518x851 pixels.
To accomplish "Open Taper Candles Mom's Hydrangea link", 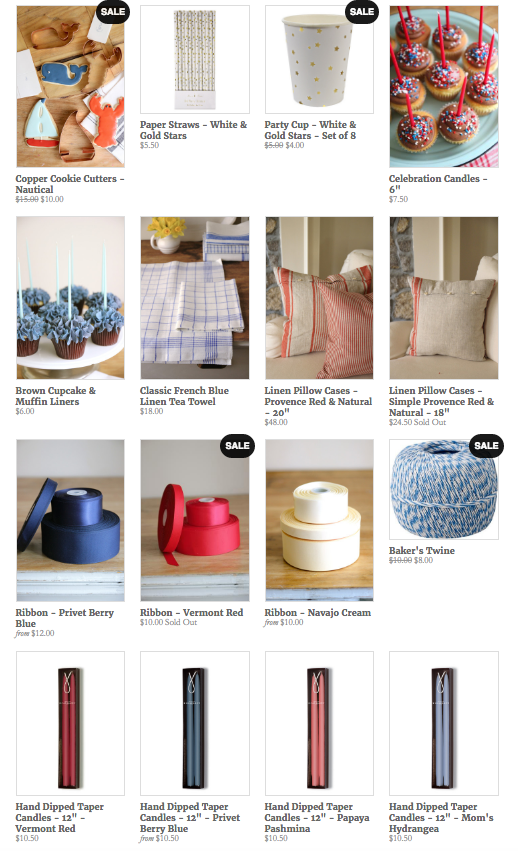I will pyautogui.click(x=441, y=817).
